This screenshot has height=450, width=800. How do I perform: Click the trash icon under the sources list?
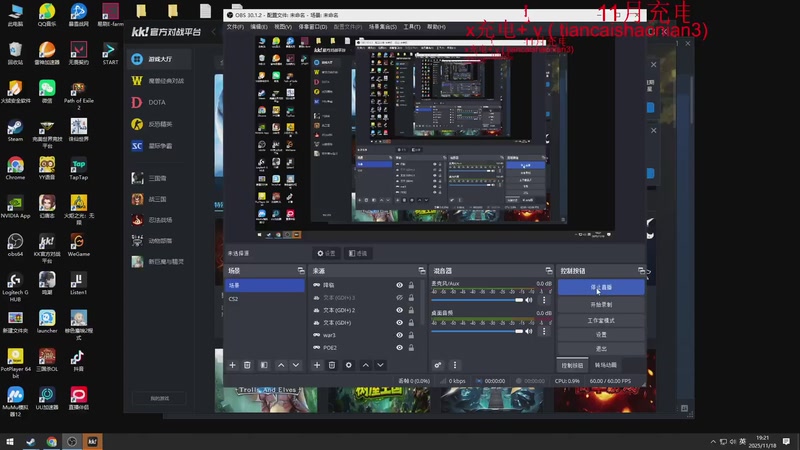pos(332,365)
